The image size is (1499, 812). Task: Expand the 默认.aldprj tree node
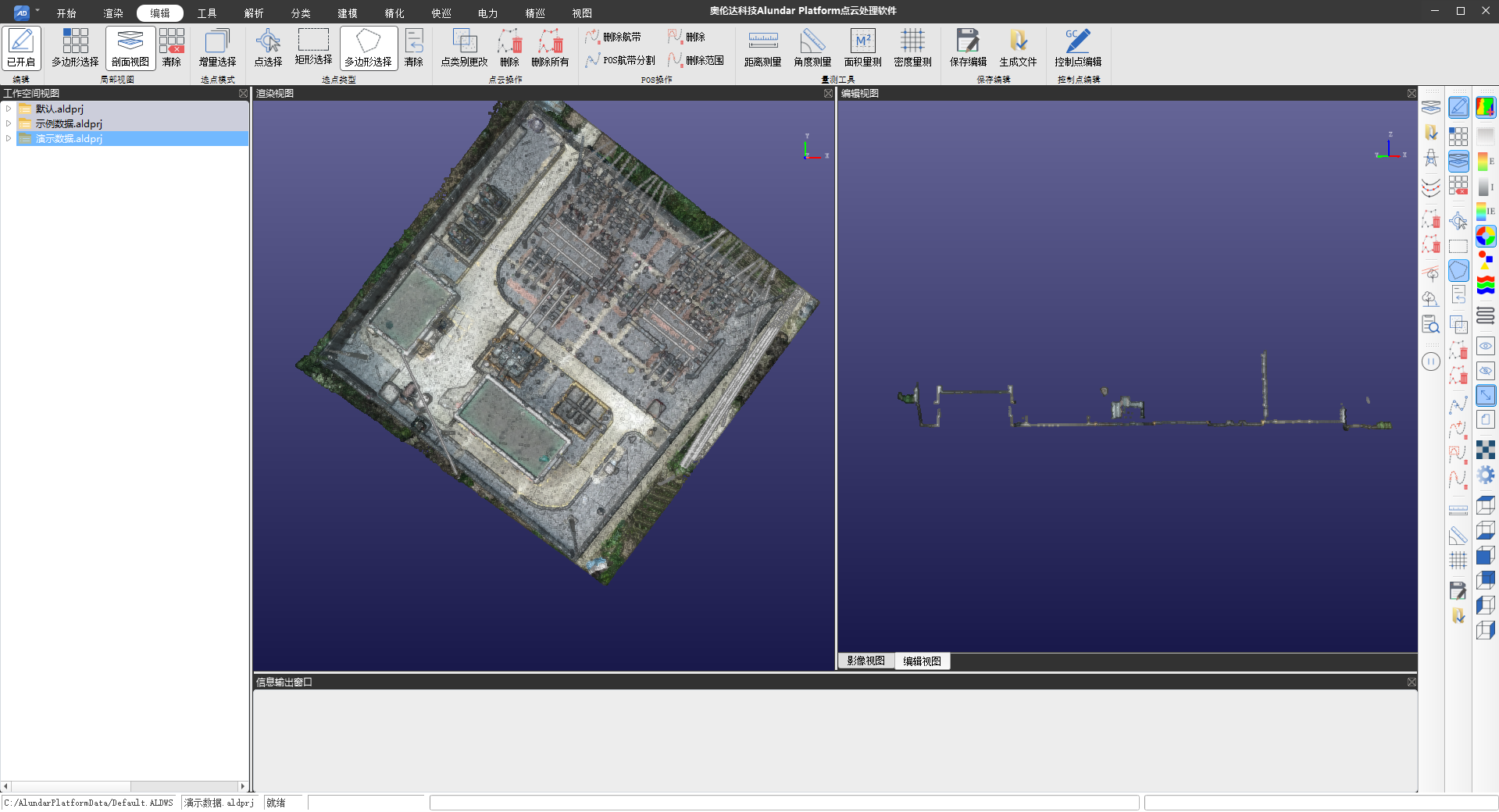[9, 109]
